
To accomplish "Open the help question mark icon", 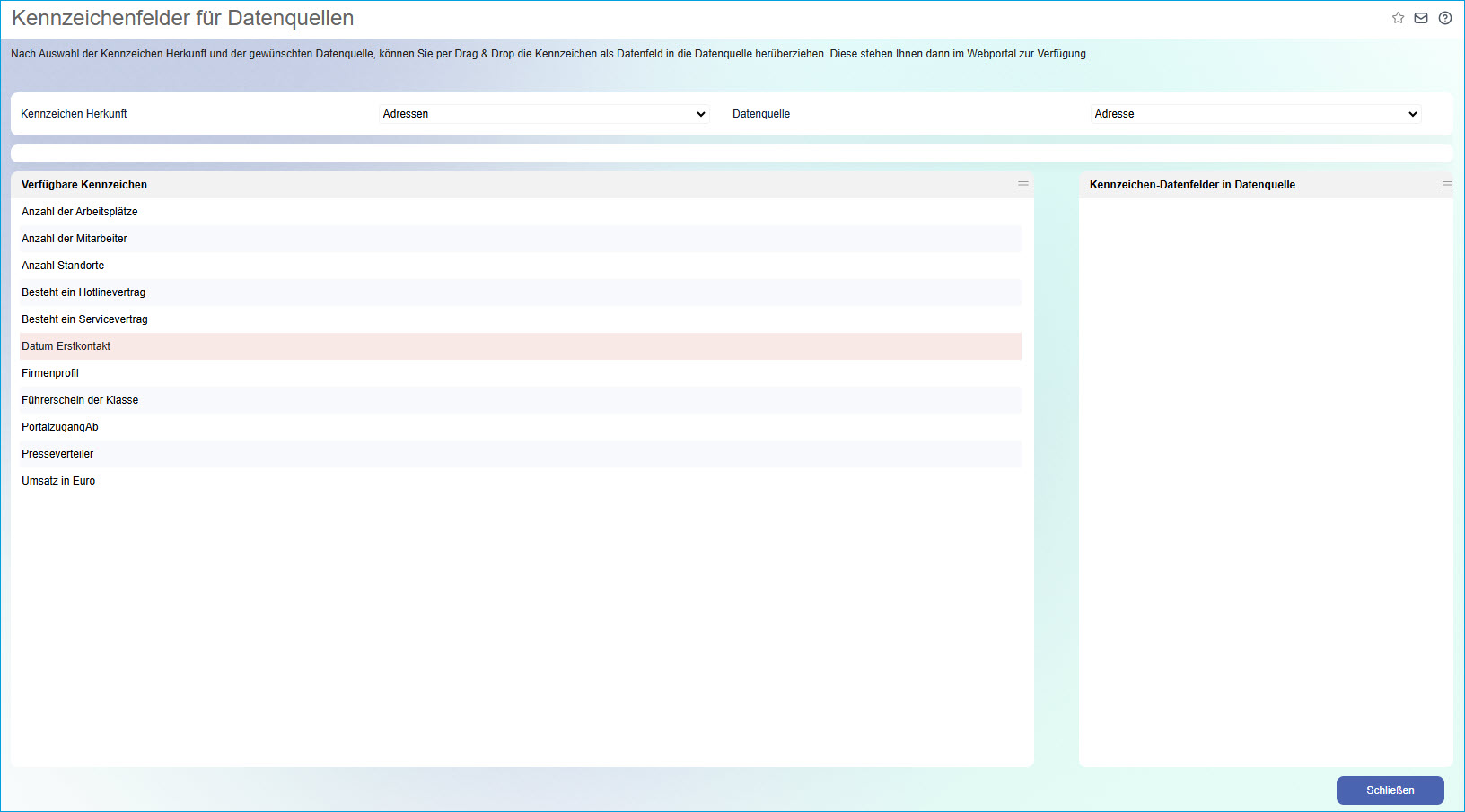I will (1444, 18).
